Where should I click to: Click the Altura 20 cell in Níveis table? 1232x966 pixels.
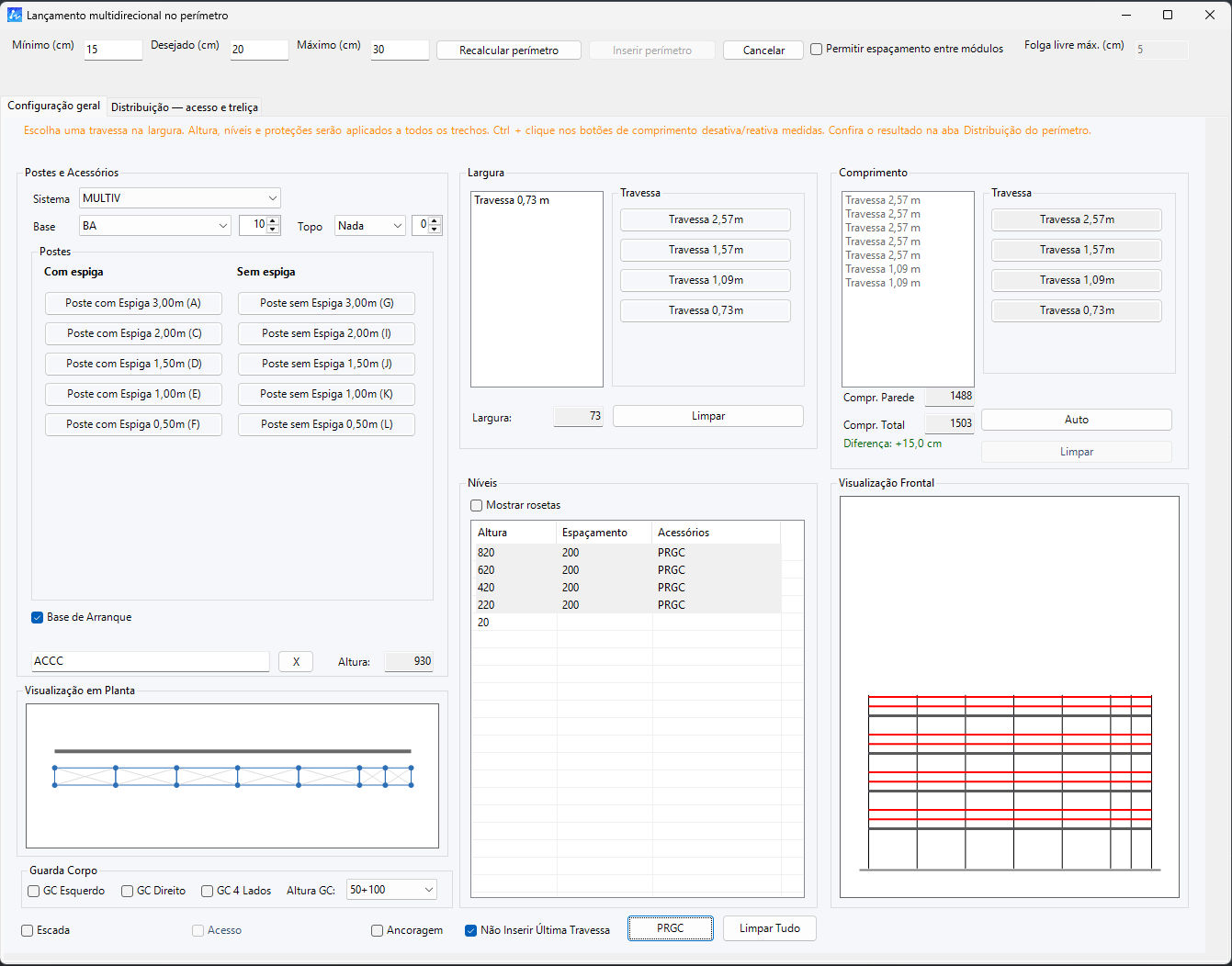514,623
